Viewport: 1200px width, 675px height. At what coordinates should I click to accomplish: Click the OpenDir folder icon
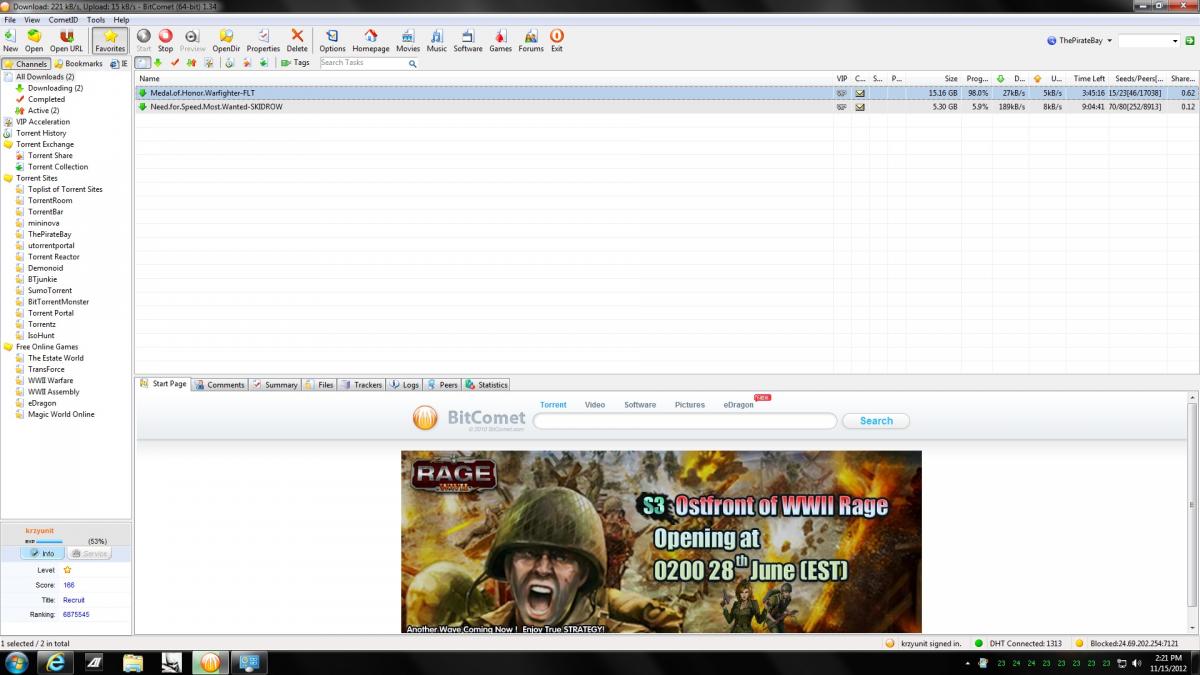(226, 40)
